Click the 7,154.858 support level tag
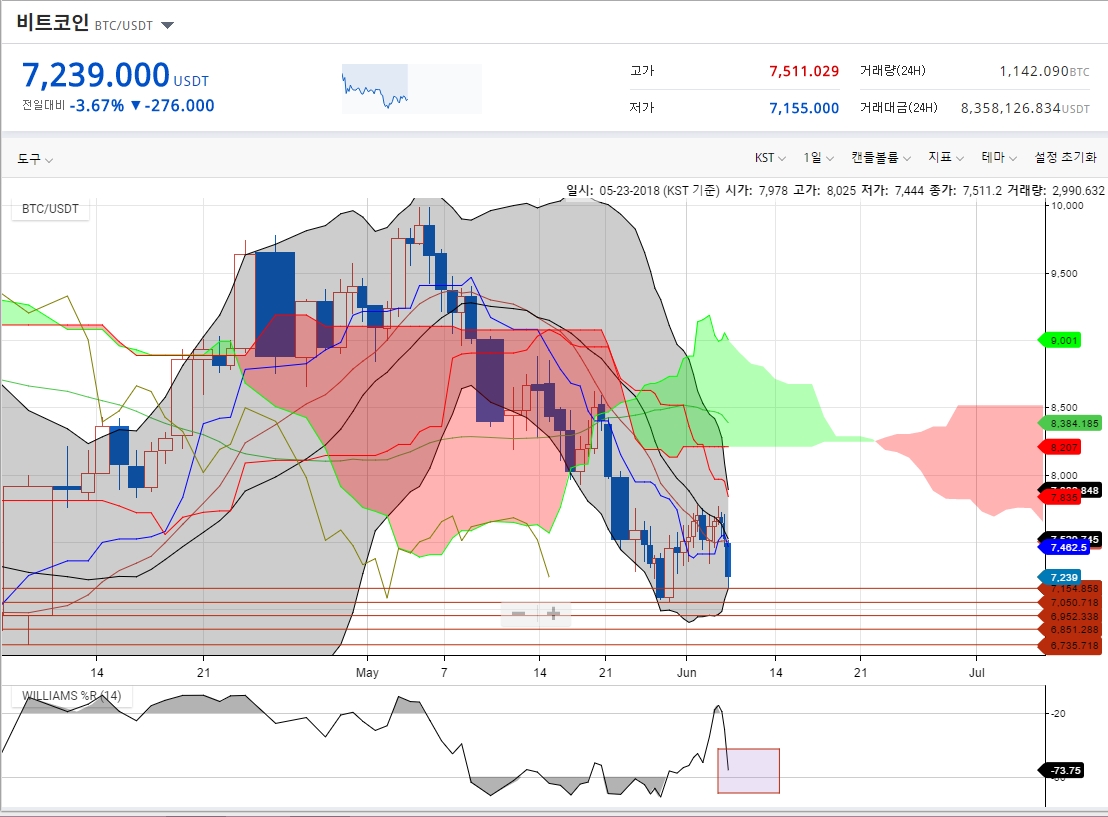Screen dimensions: 1108x817 tap(1070, 589)
